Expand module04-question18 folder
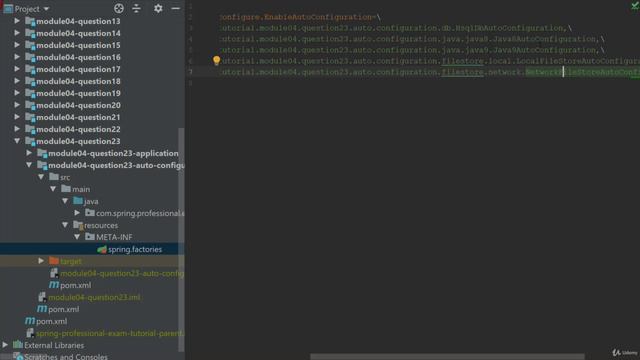 pos(17,81)
